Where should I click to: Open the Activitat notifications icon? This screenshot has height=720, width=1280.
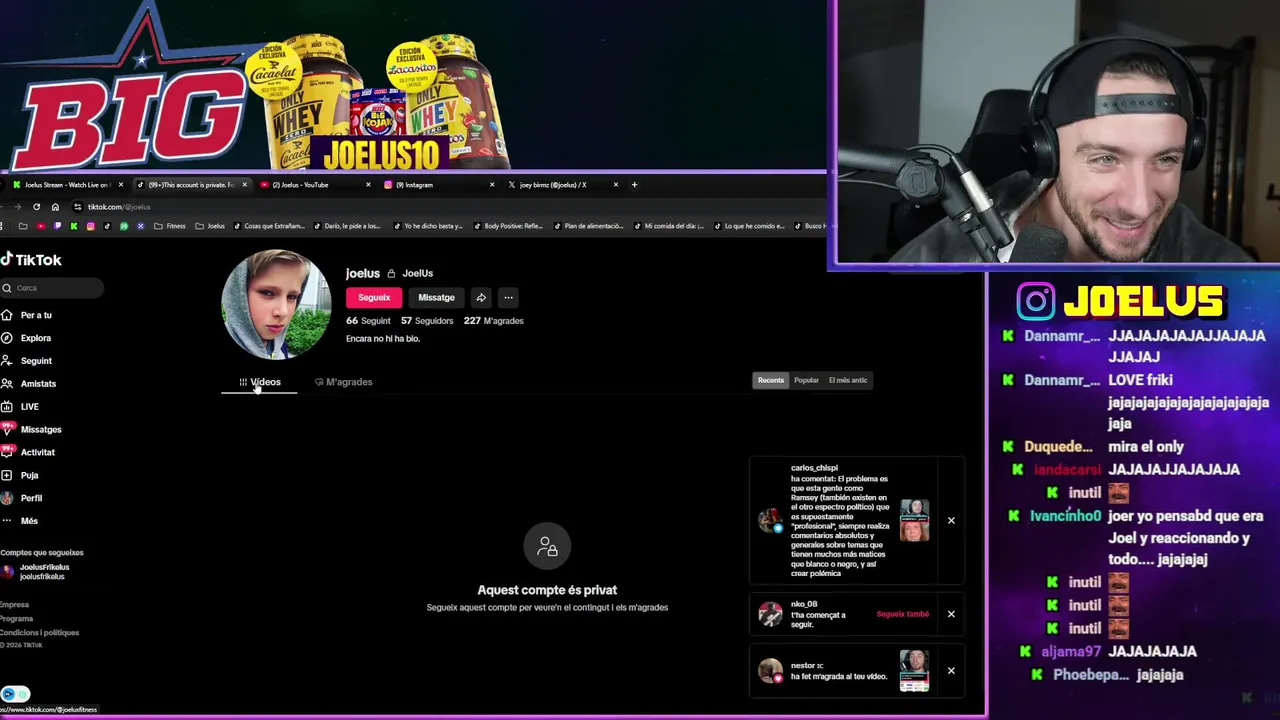(7, 452)
